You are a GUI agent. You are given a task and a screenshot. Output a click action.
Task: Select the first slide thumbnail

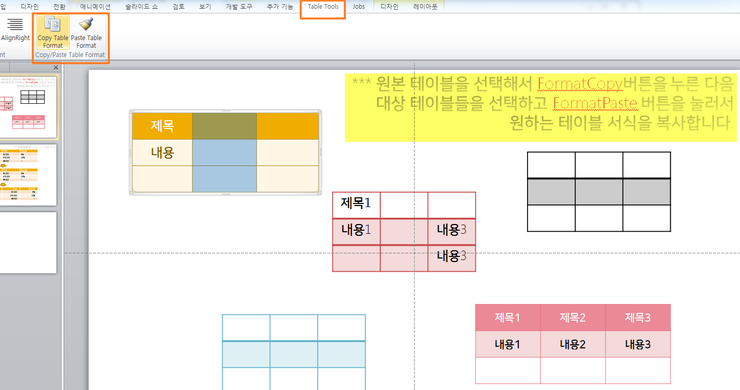pyautogui.click(x=28, y=106)
